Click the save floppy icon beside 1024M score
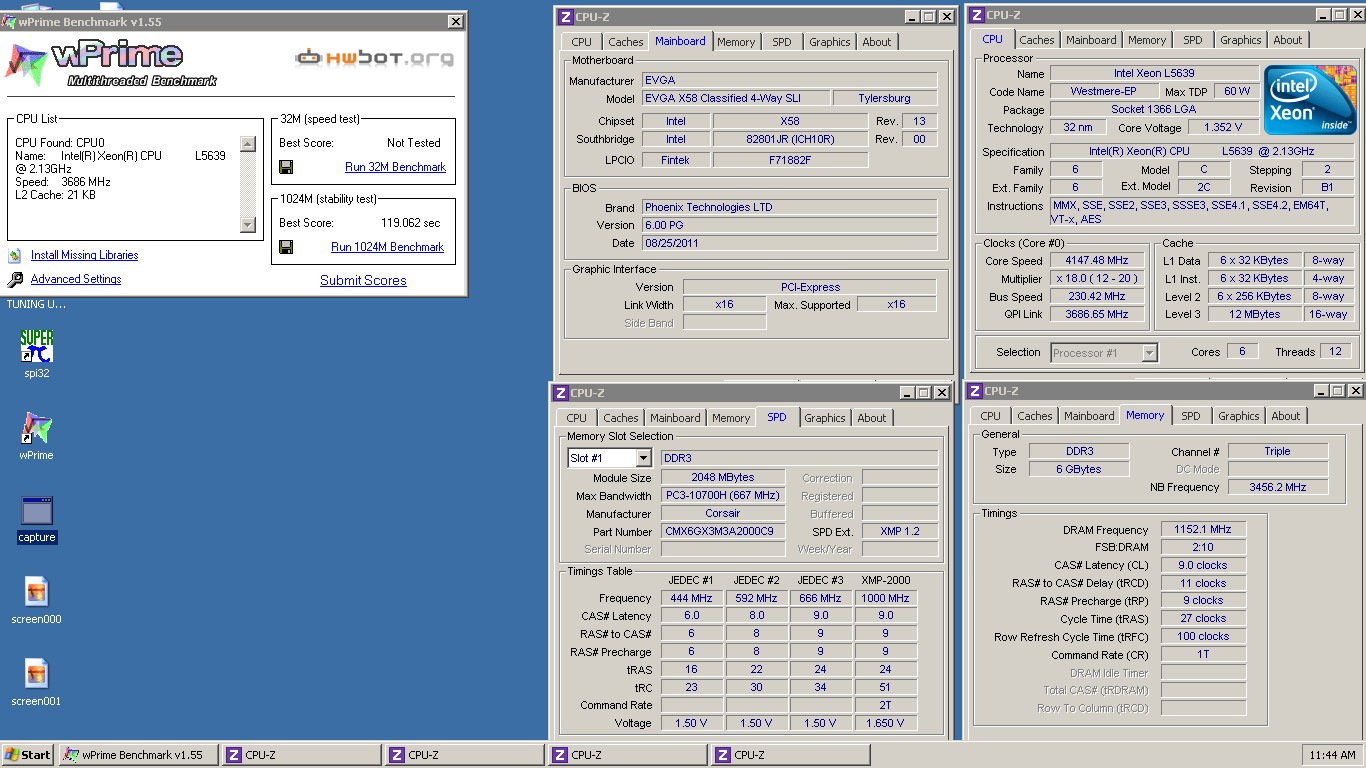The height and width of the screenshot is (768, 1366). [286, 247]
